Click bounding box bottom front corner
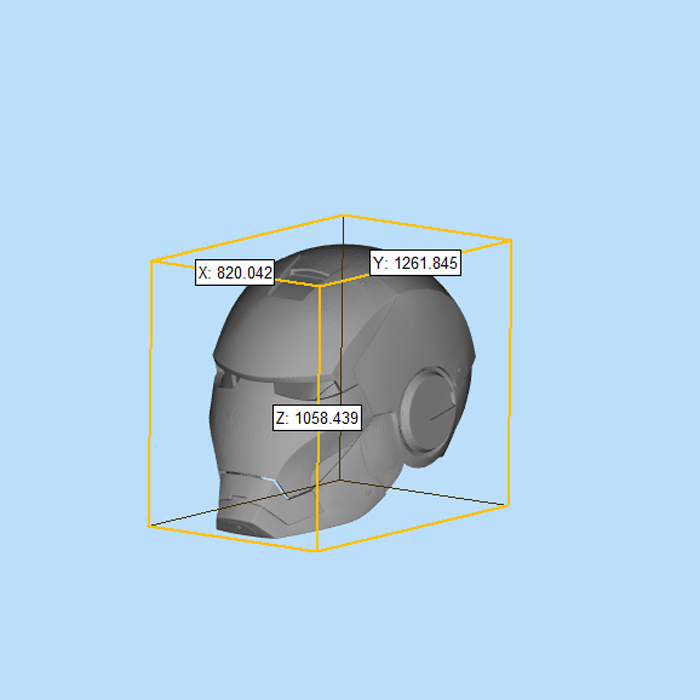Screen dimensions: 700x700 click(x=317, y=550)
